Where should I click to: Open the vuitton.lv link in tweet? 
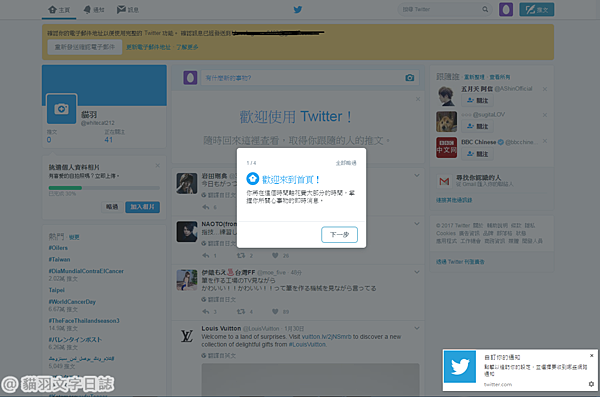coord(326,337)
